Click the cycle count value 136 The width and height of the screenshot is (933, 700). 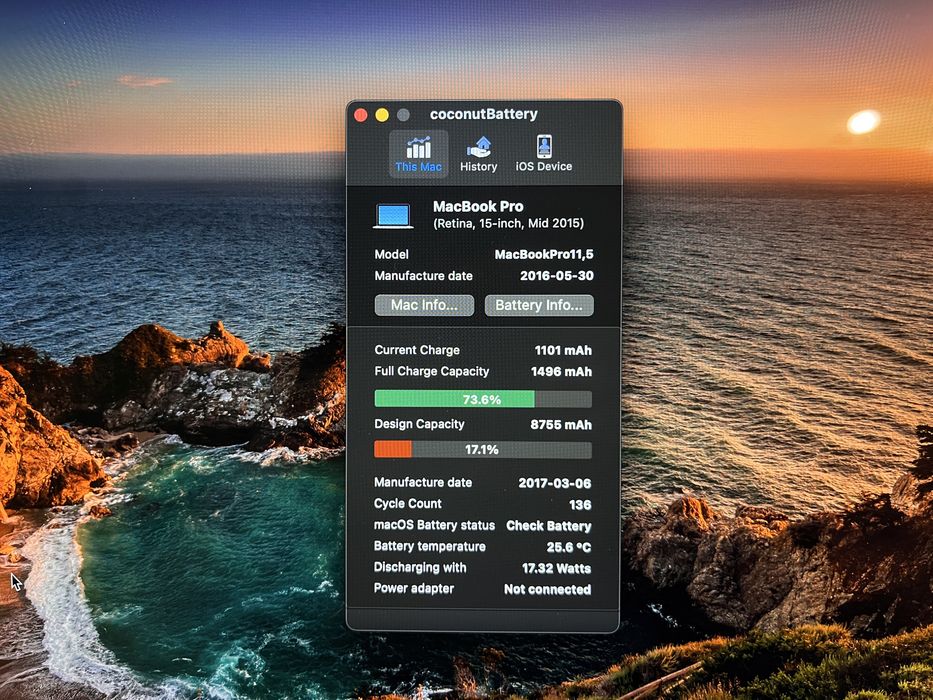(580, 505)
